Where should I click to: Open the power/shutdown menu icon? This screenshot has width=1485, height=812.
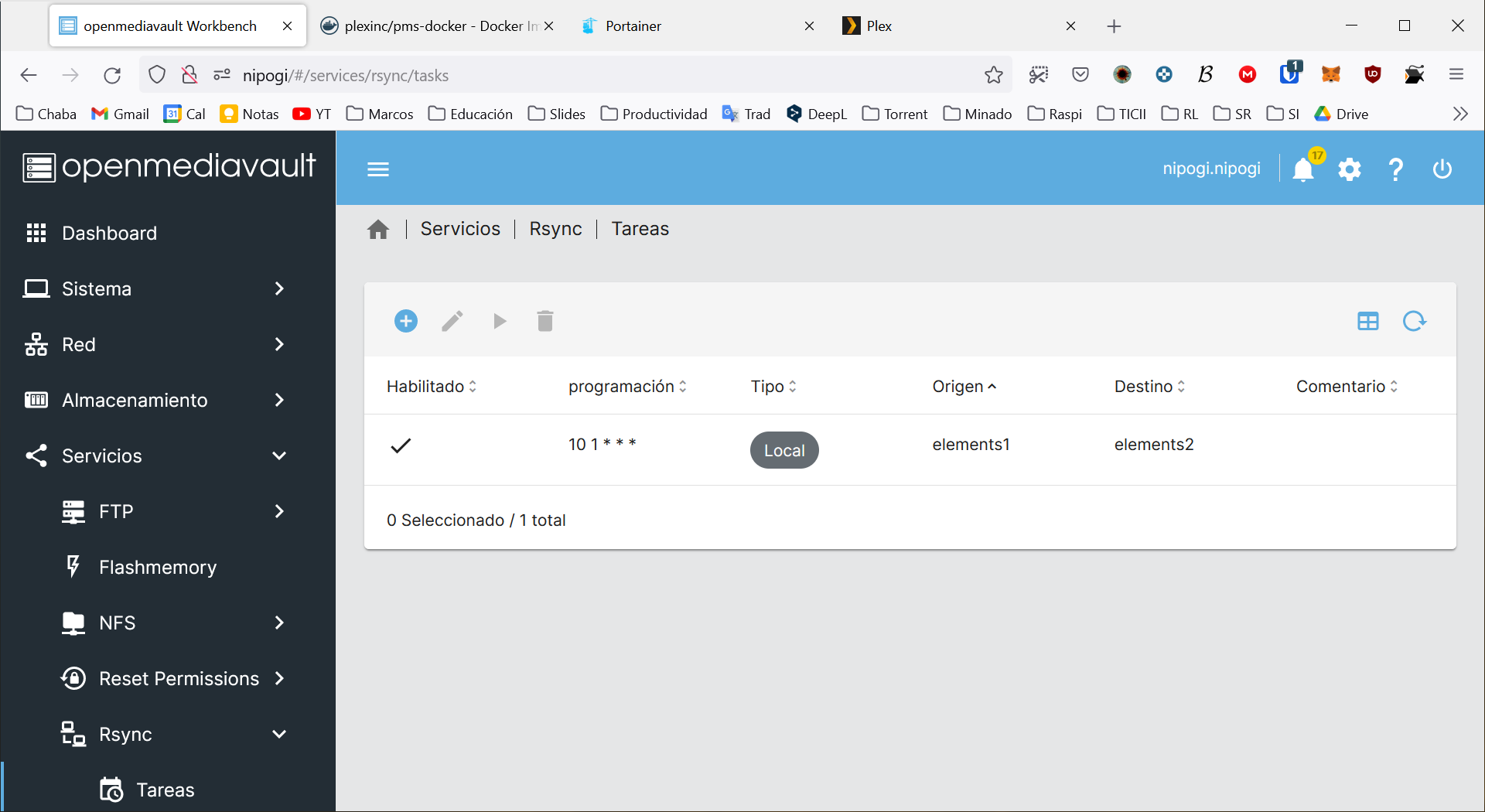[x=1442, y=169]
